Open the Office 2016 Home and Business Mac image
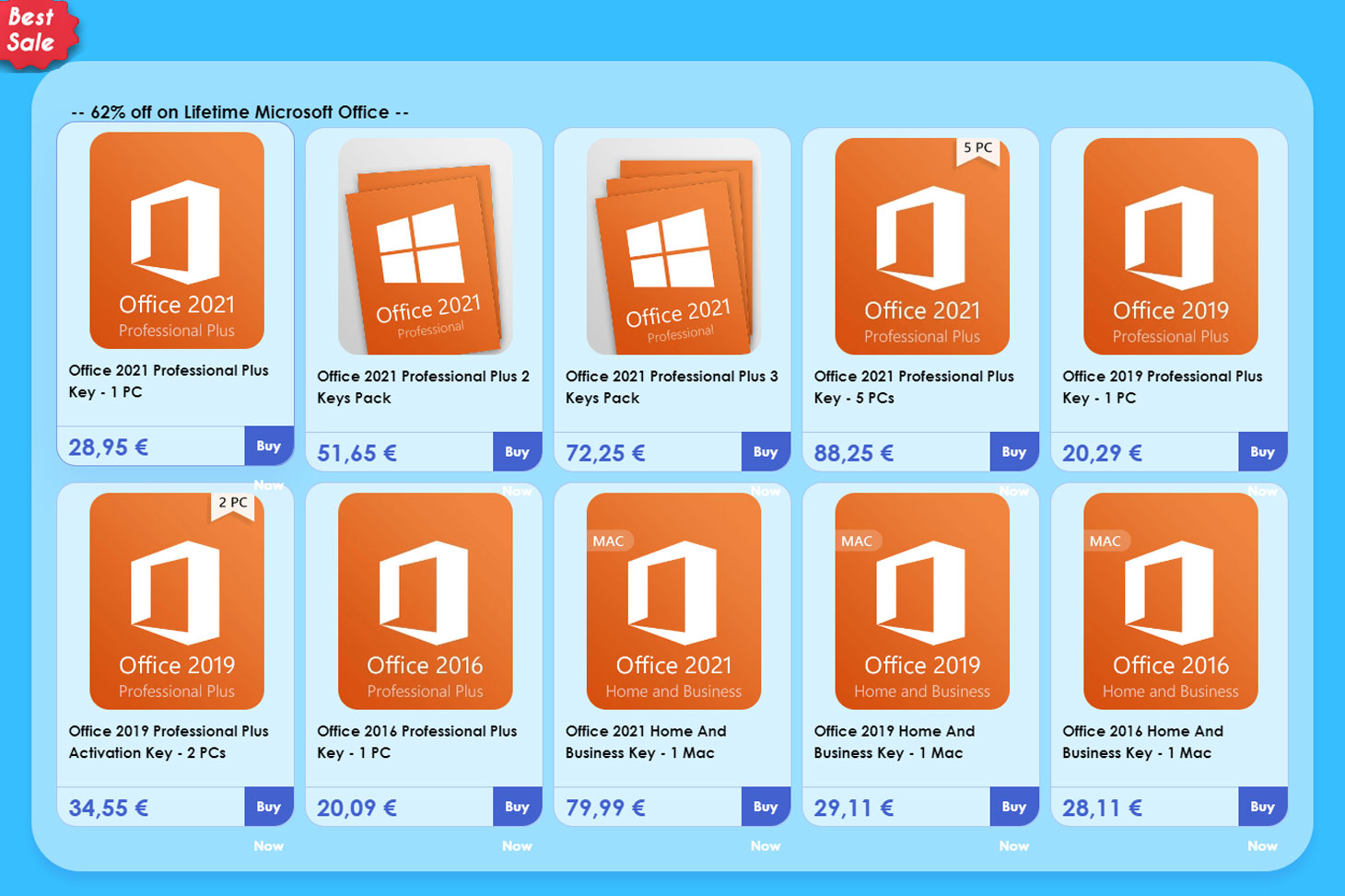This screenshot has width=1345, height=896. pyautogui.click(x=1171, y=600)
